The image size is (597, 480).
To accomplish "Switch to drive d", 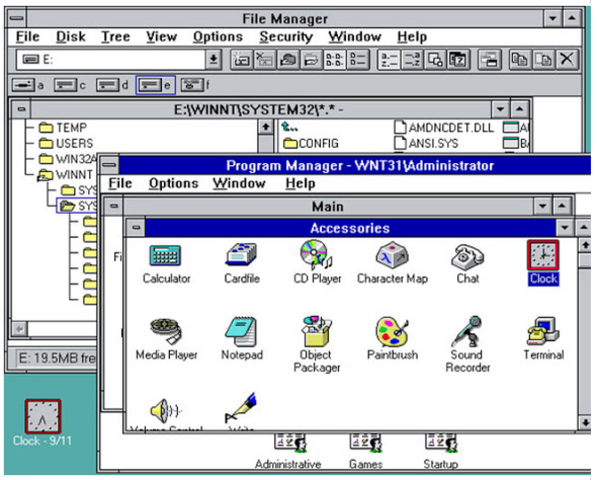I will pos(112,85).
